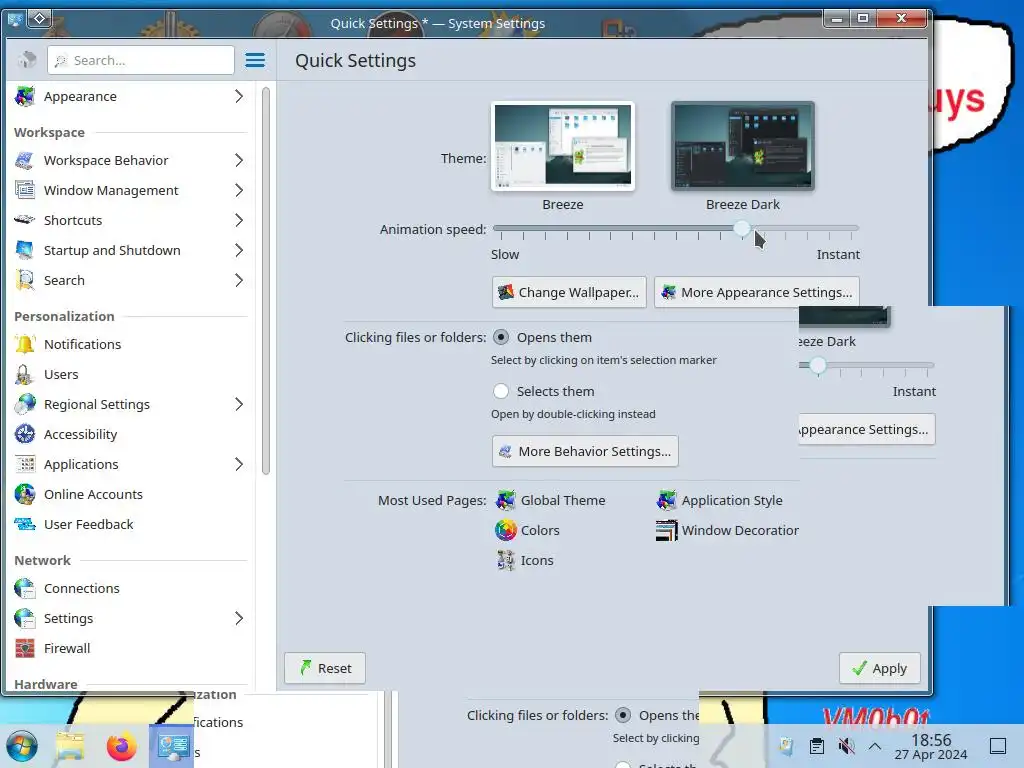Click the Appearance icon in the sidebar
This screenshot has height=768, width=1024.
coord(25,96)
